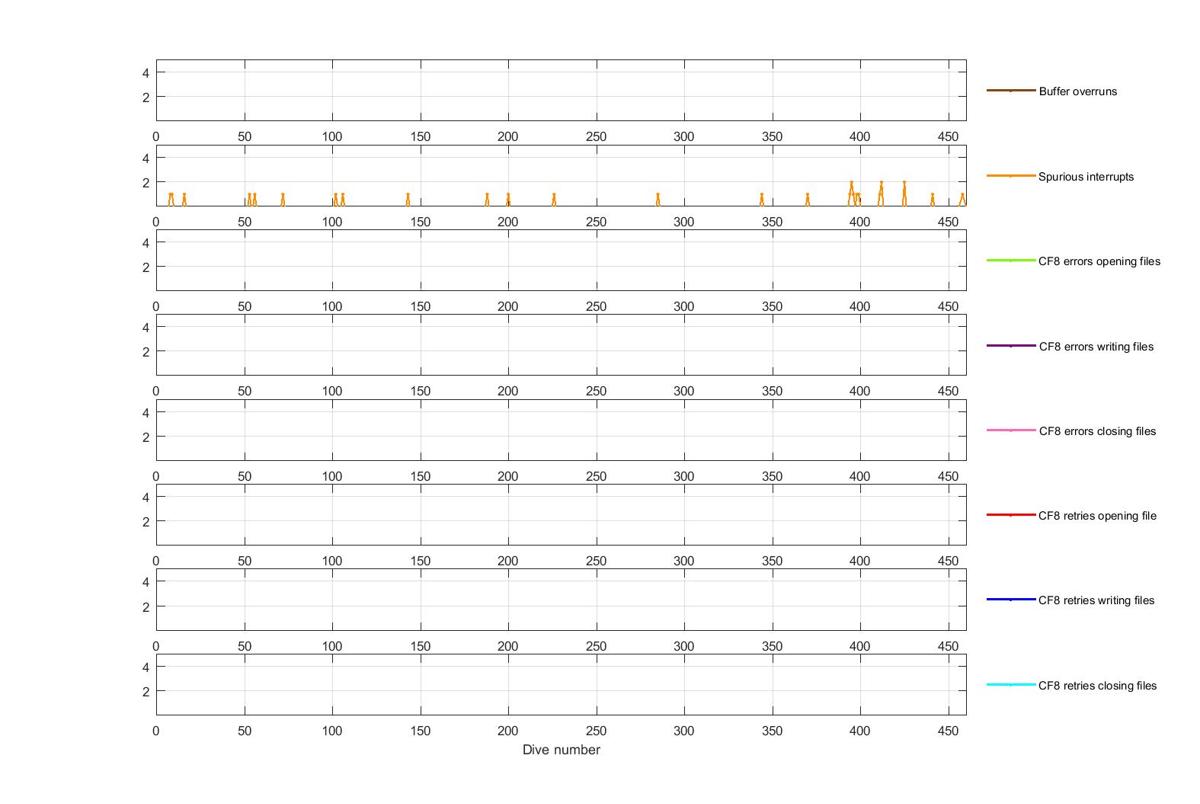This screenshot has height=804, width=1200.
Task: Select the red CF8 retries opening legend line
Action: 1010,516
